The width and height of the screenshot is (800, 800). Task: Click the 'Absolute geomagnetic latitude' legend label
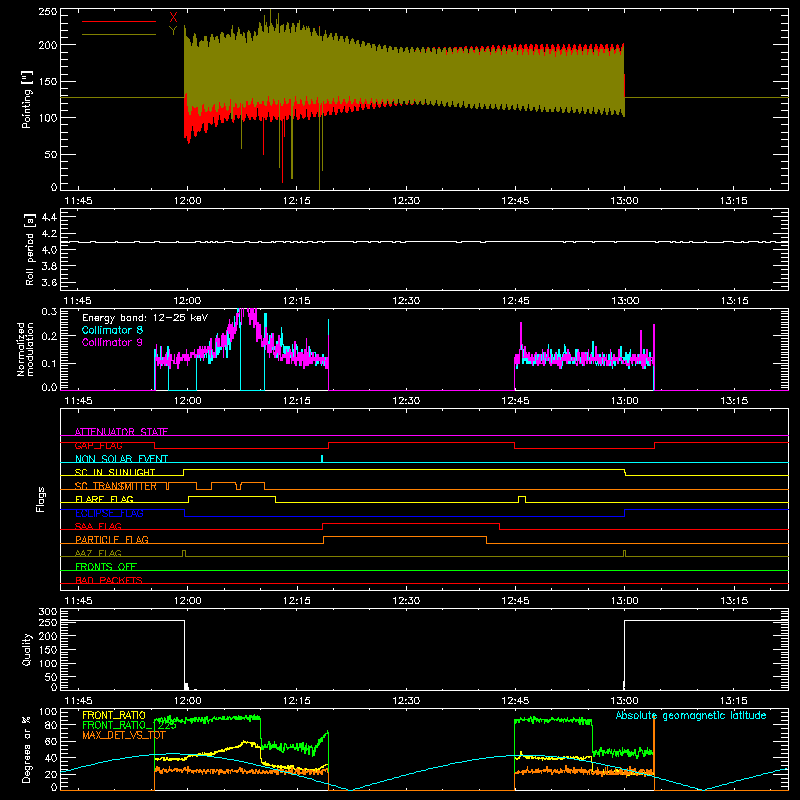tap(691, 715)
